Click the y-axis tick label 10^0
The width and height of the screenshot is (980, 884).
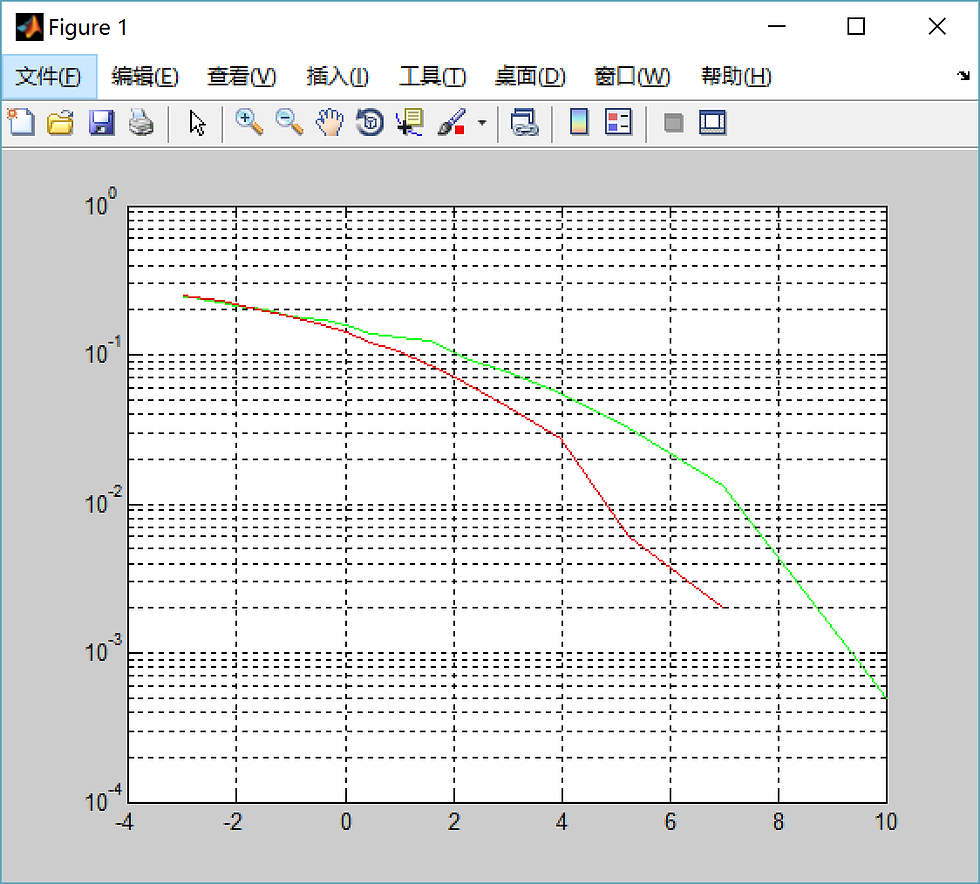[x=101, y=202]
